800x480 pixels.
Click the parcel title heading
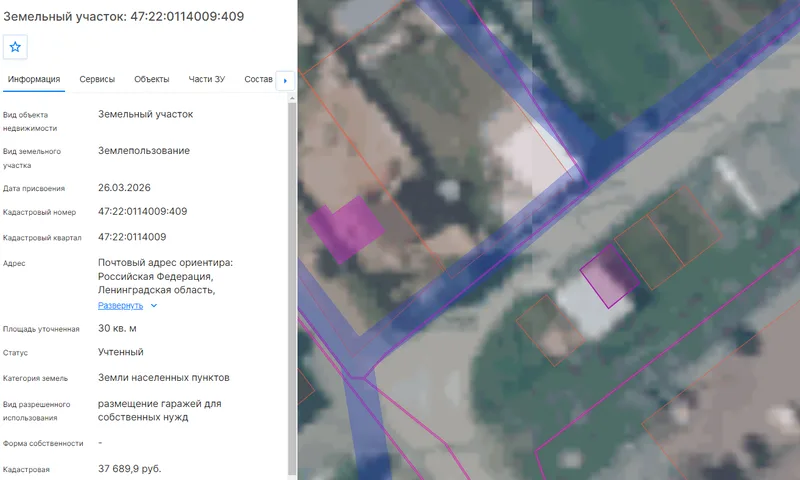point(123,16)
